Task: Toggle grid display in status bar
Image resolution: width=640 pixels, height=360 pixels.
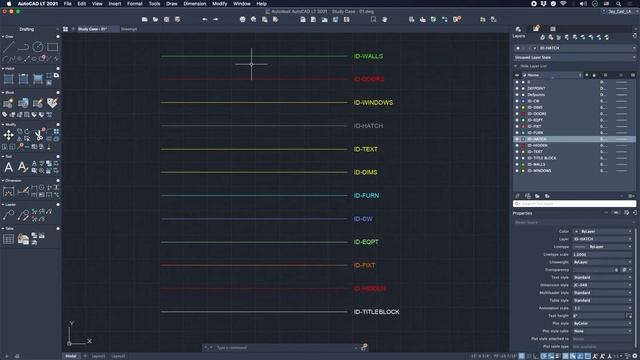Action: point(522,356)
